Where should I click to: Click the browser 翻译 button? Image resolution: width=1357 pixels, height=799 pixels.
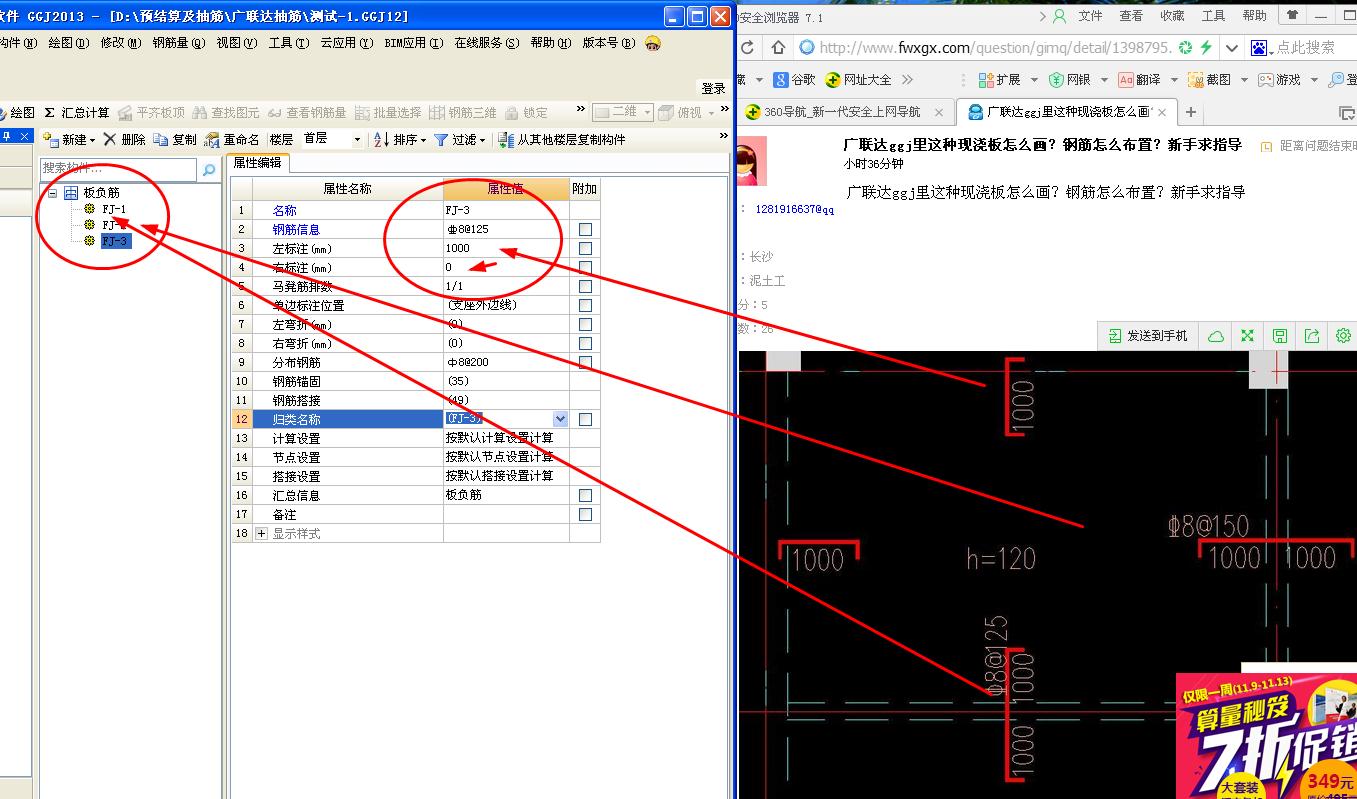[1139, 80]
